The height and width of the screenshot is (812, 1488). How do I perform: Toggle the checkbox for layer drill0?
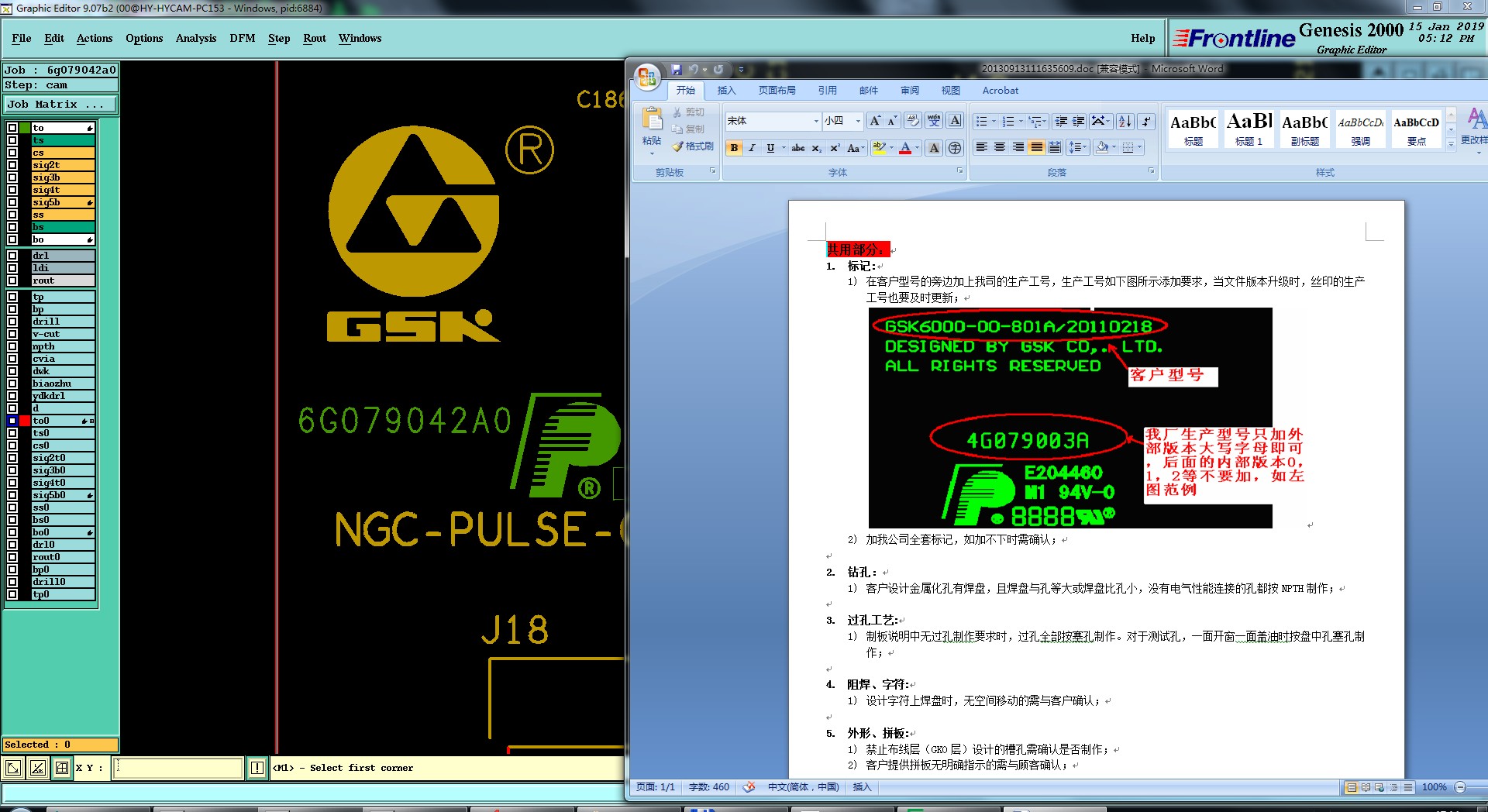12,582
